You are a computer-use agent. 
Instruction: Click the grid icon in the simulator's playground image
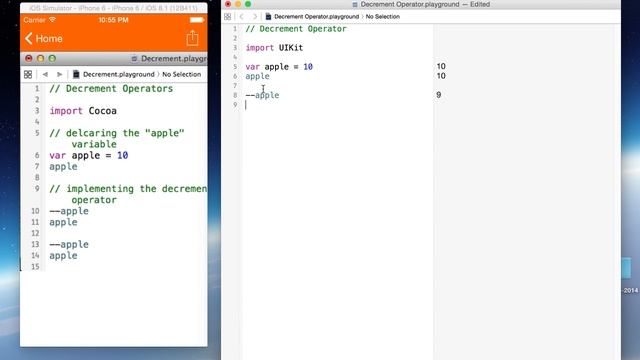point(28,74)
